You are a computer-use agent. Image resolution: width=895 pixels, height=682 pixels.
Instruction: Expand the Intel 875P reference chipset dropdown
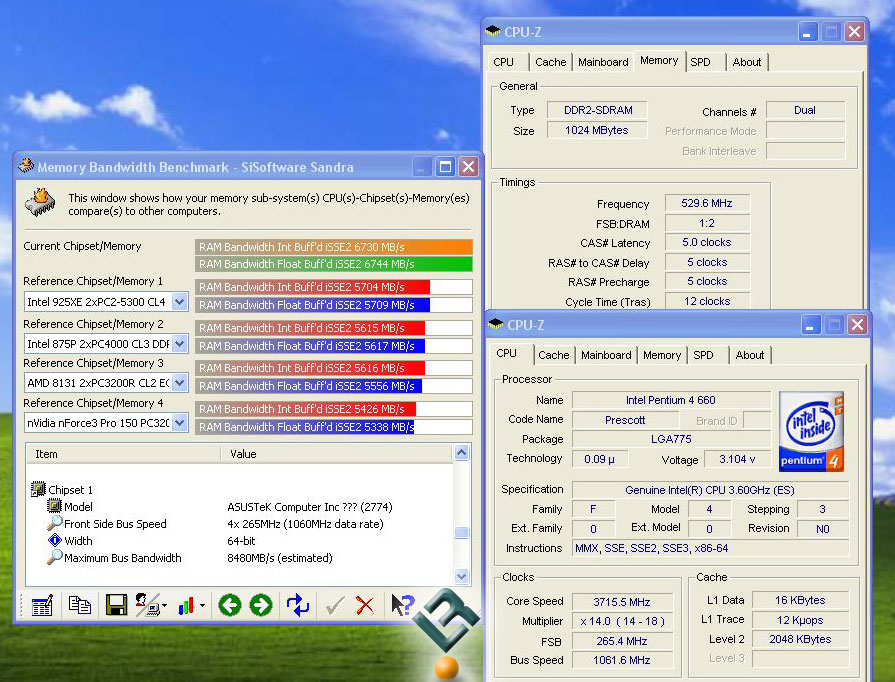(x=179, y=344)
